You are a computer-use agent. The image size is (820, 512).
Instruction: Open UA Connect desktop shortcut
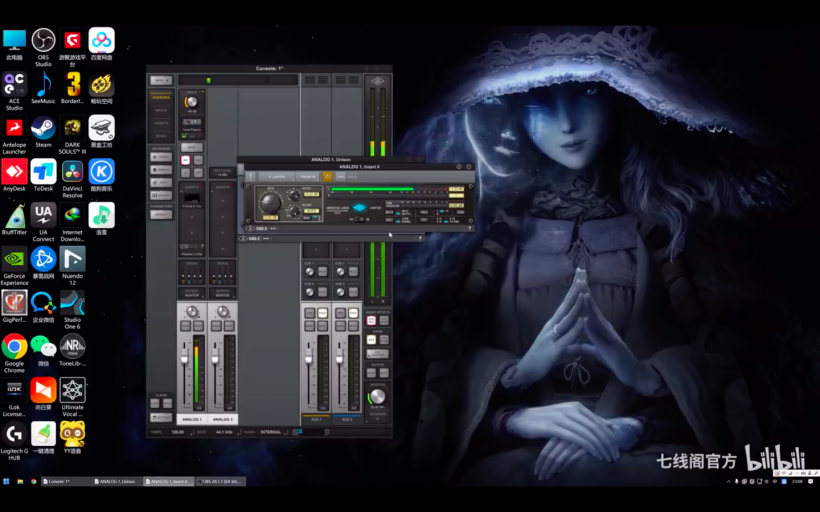(x=43, y=222)
